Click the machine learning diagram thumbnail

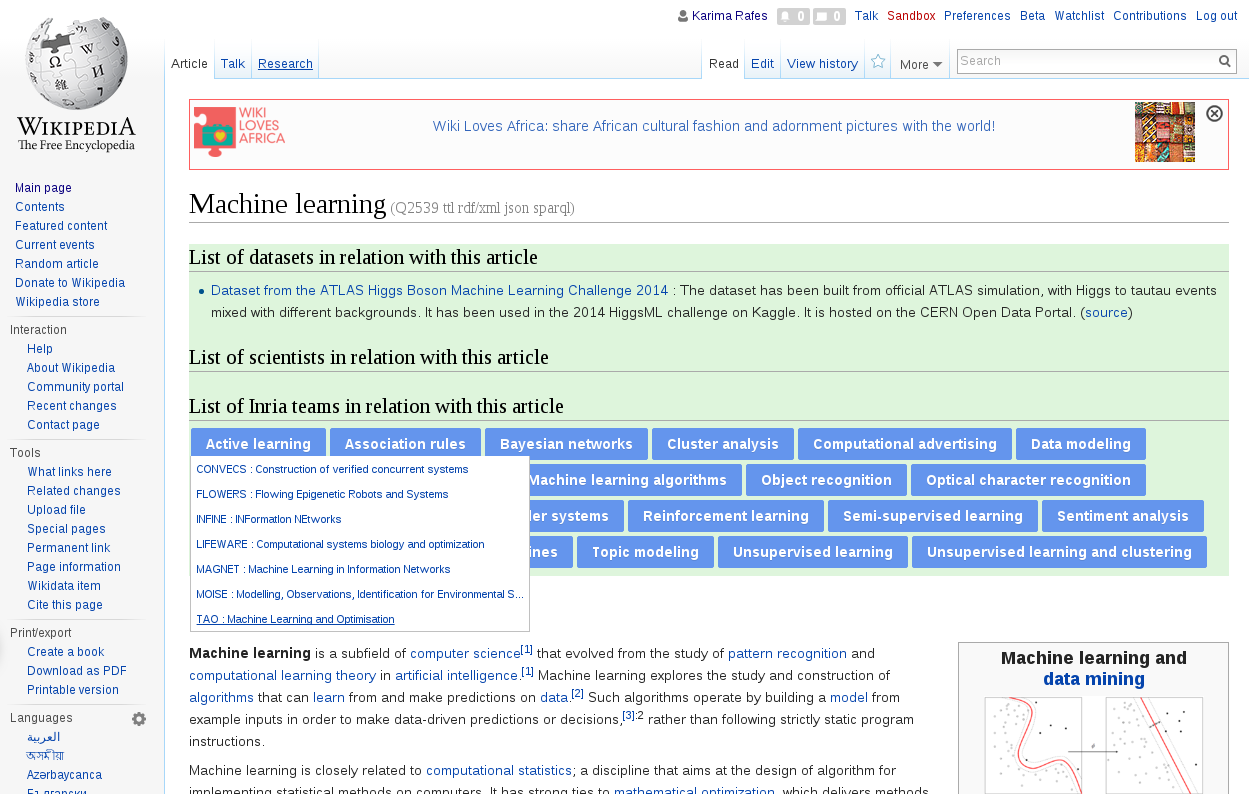pos(1093,745)
